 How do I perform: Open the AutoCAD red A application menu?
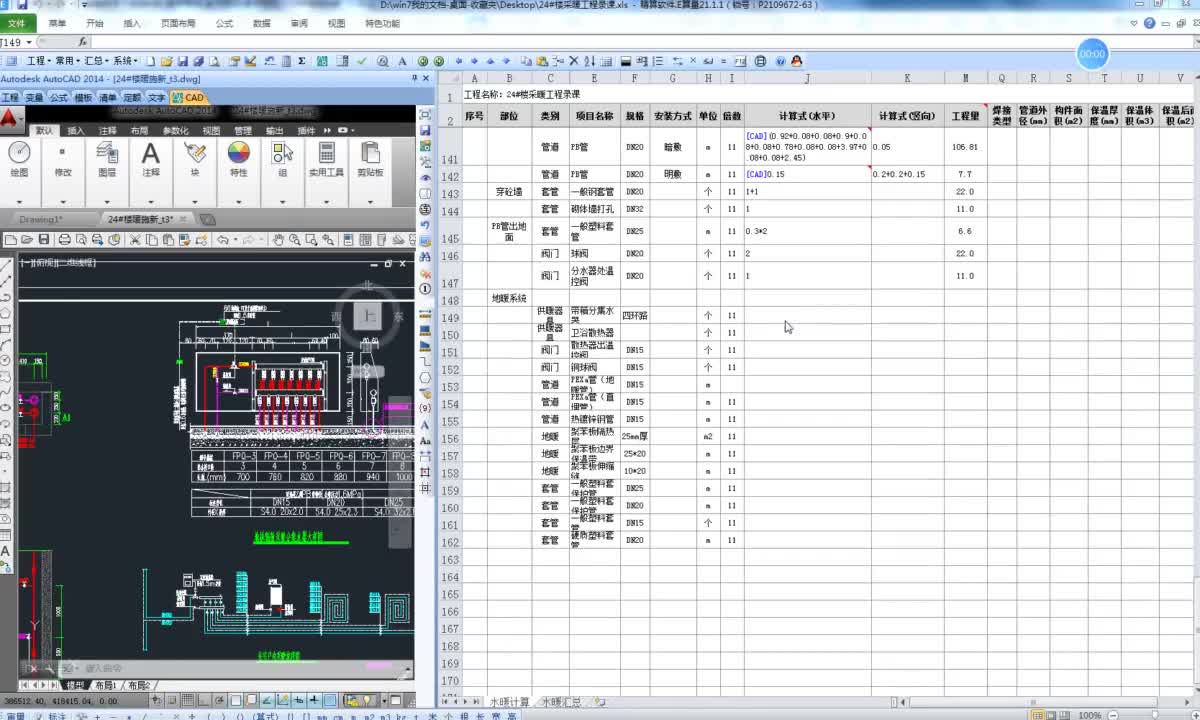[10, 119]
